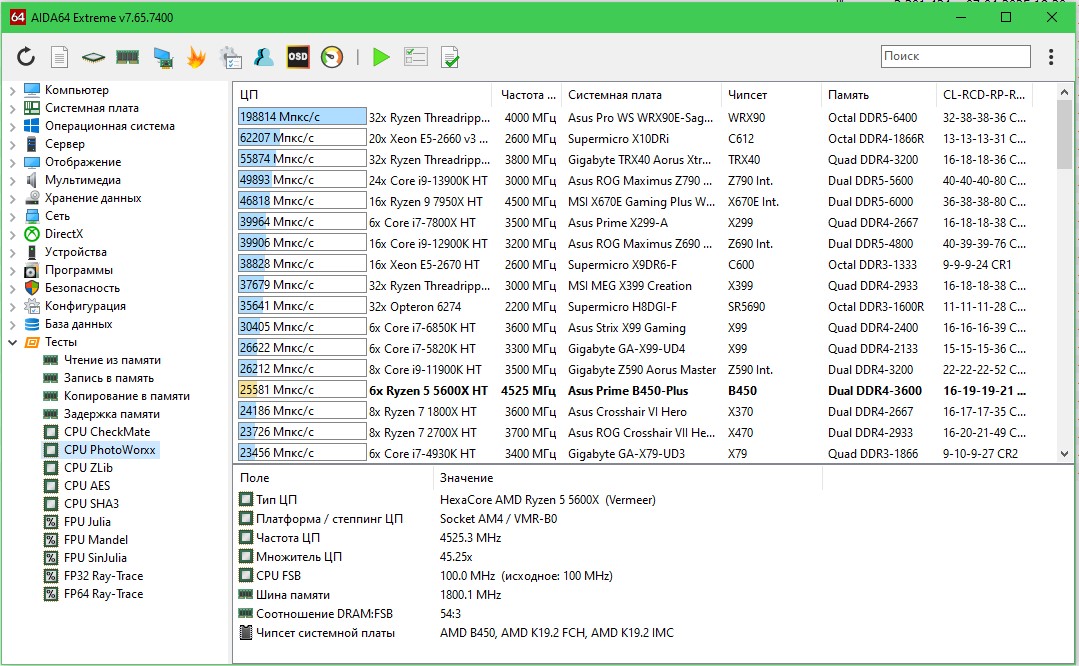Viewport: 1079px width, 666px height.
Task: Open the Чтение из памяти test
Action: click(x=112, y=360)
